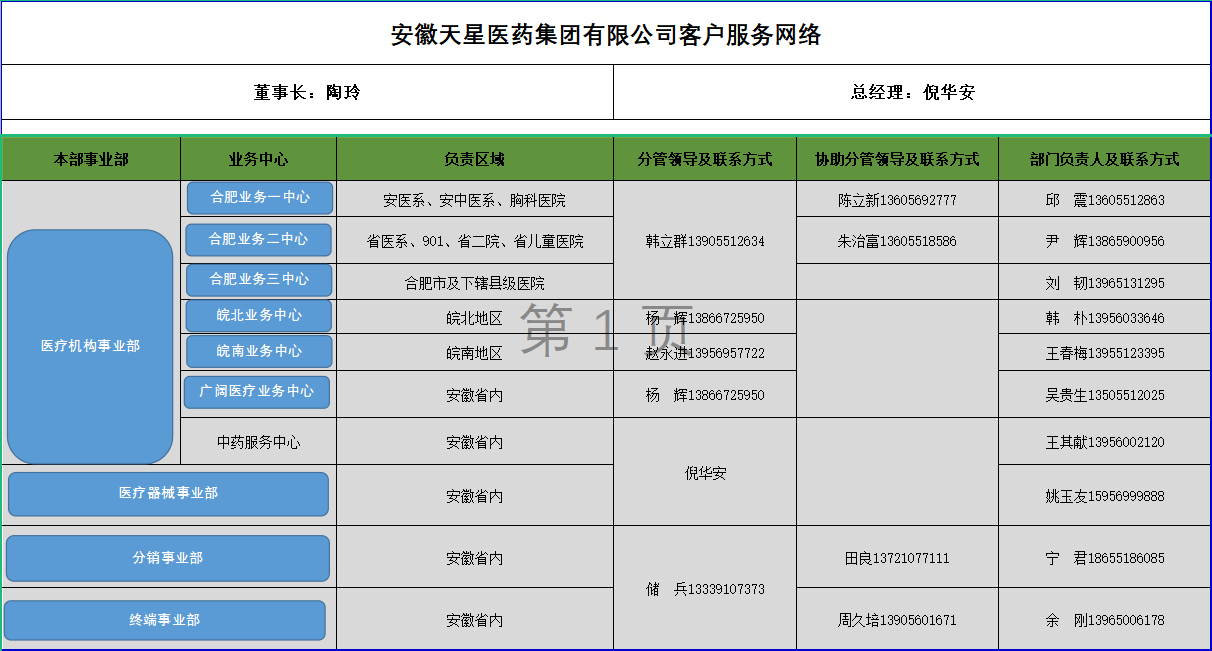Select the 终端事业部 shape
Screen dimensions: 1212x651
[165, 620]
